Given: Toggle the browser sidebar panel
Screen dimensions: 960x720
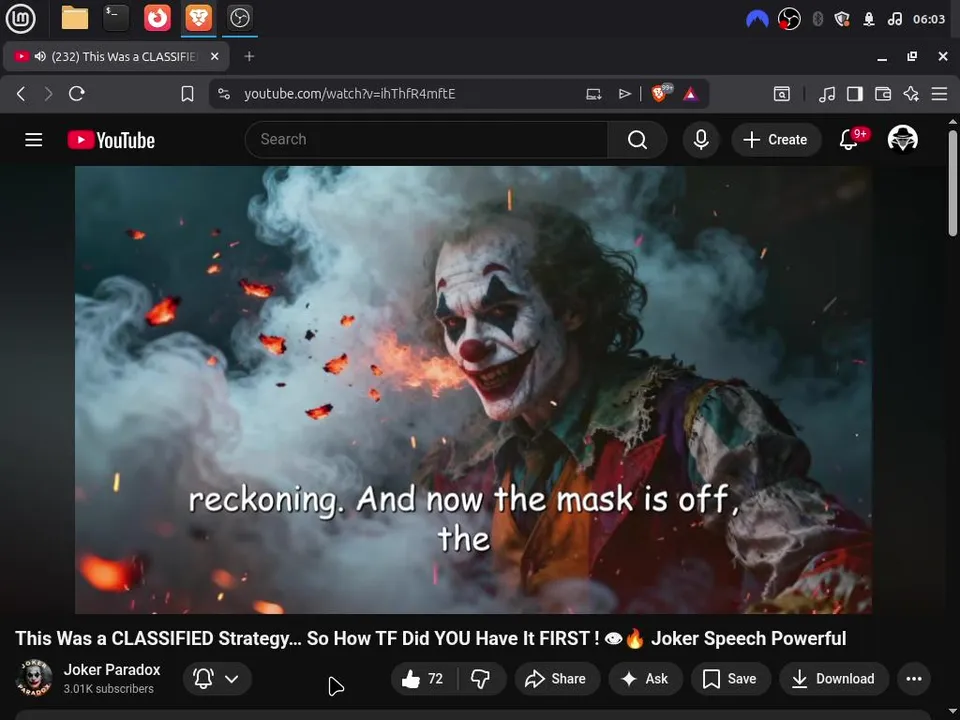Looking at the screenshot, I should [x=855, y=94].
